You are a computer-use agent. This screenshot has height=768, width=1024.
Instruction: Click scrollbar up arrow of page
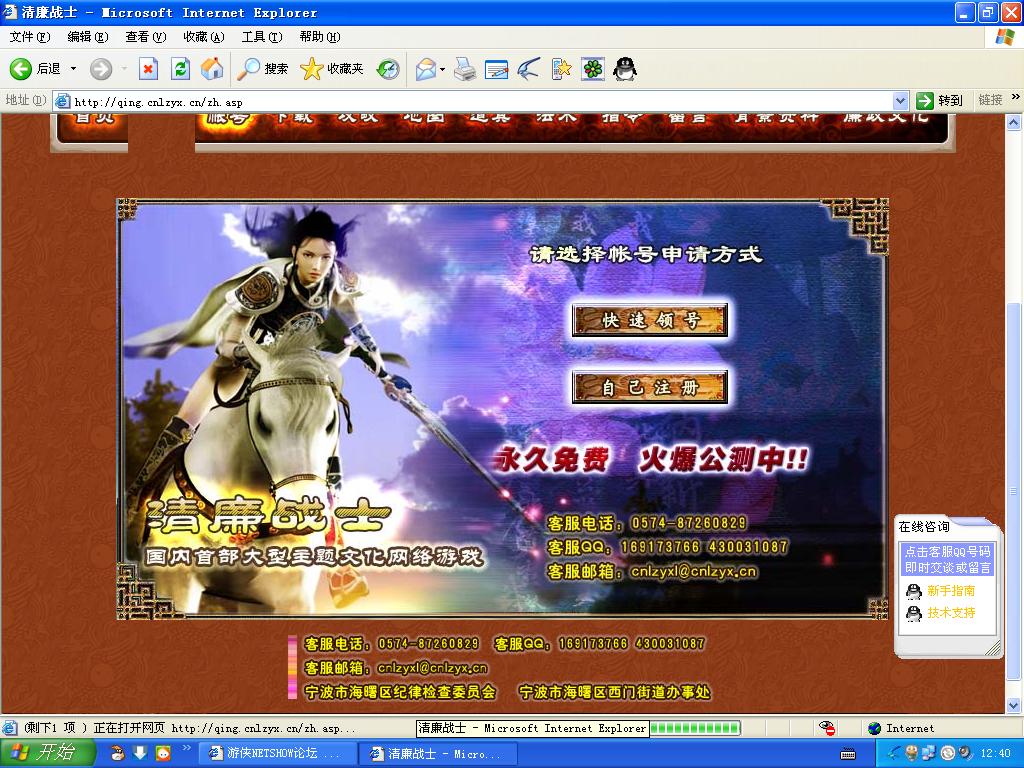(1014, 122)
